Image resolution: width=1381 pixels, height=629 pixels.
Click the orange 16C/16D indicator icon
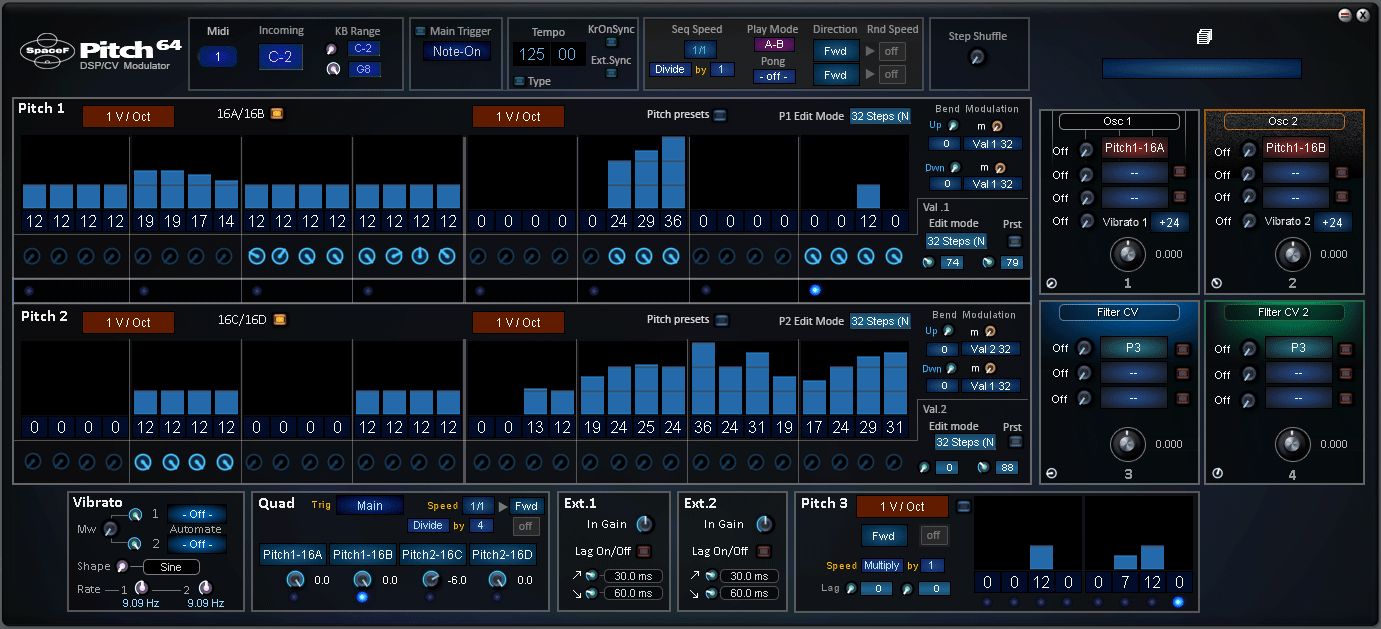point(280,320)
